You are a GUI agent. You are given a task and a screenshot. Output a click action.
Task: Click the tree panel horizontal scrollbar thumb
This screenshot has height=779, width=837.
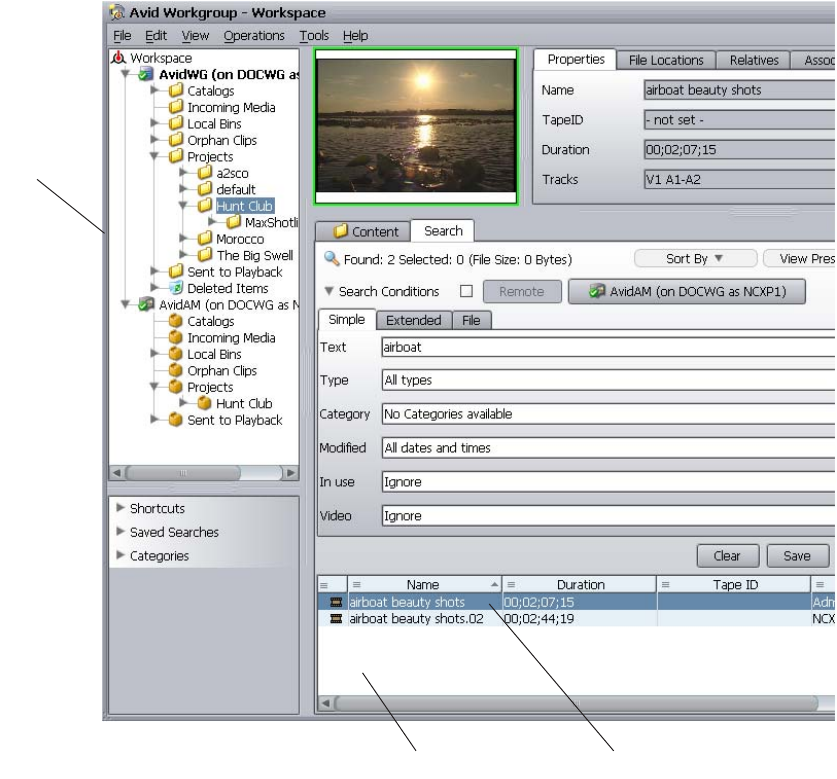point(183,473)
